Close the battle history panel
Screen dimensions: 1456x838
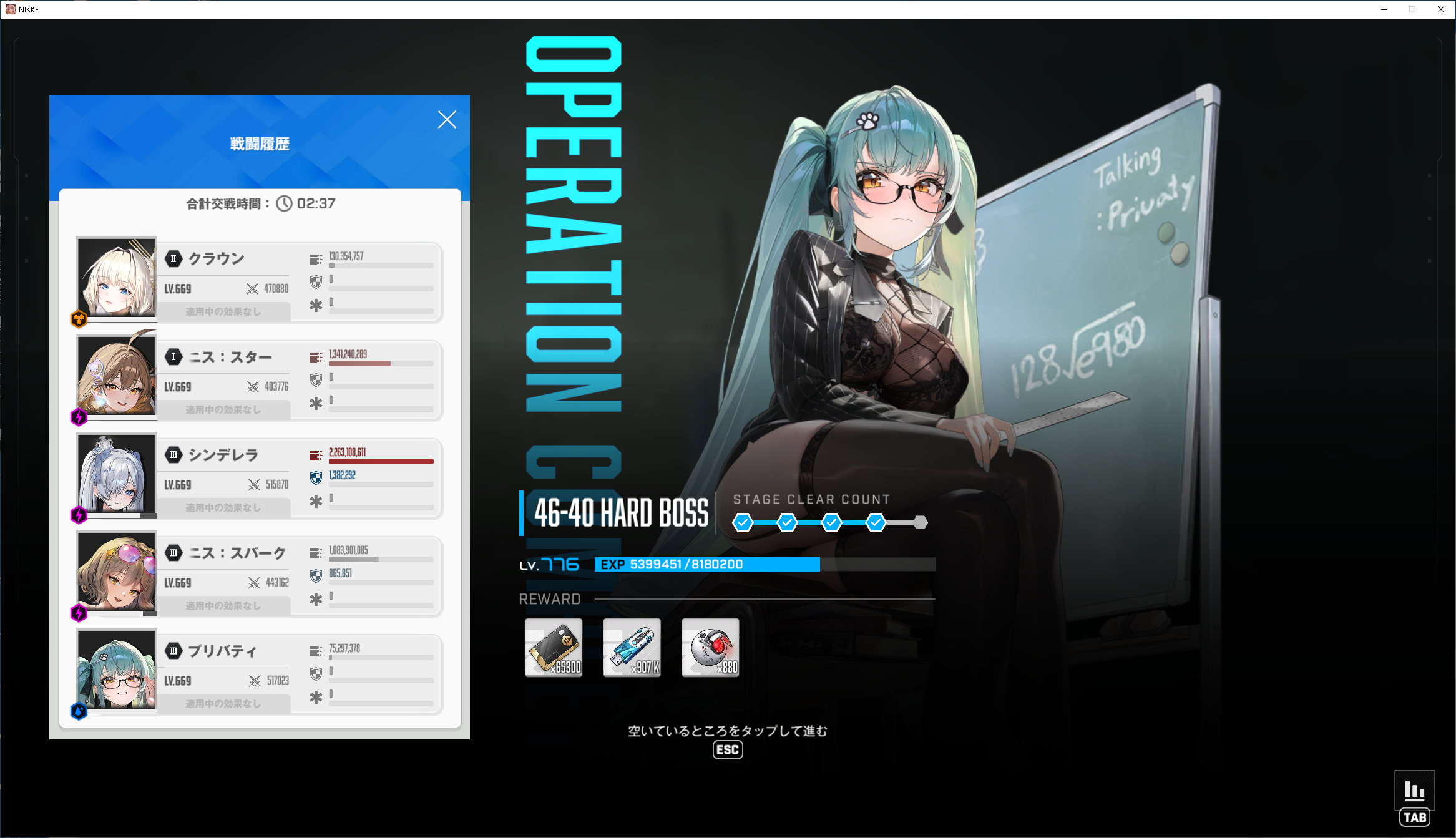pos(447,119)
